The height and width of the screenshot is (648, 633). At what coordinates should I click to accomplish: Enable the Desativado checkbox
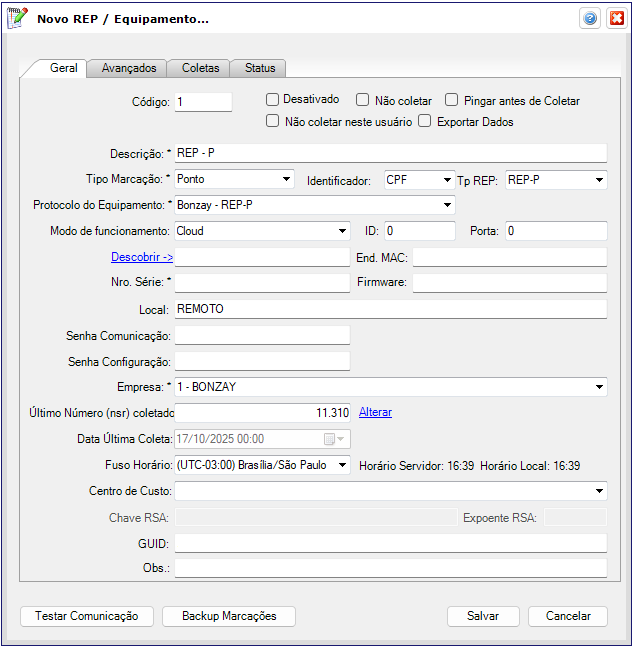(x=272, y=100)
